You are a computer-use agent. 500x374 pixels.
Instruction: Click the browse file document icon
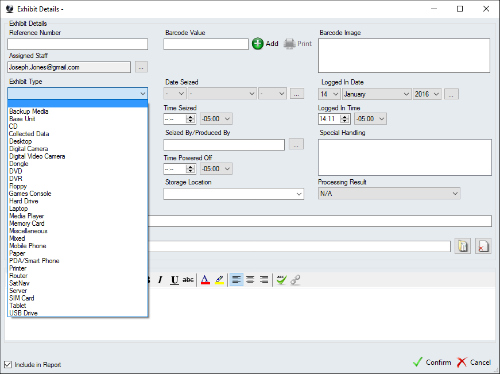(x=463, y=246)
